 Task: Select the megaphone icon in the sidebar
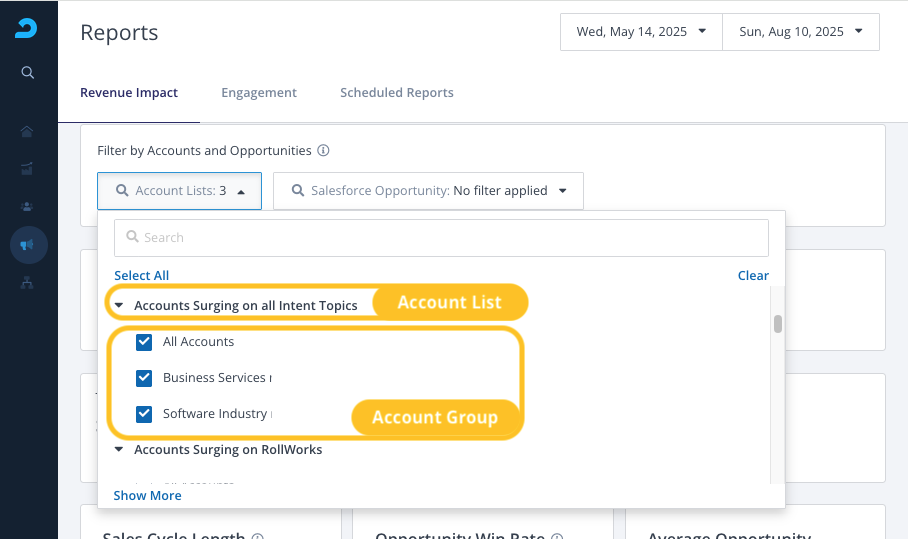coord(28,245)
